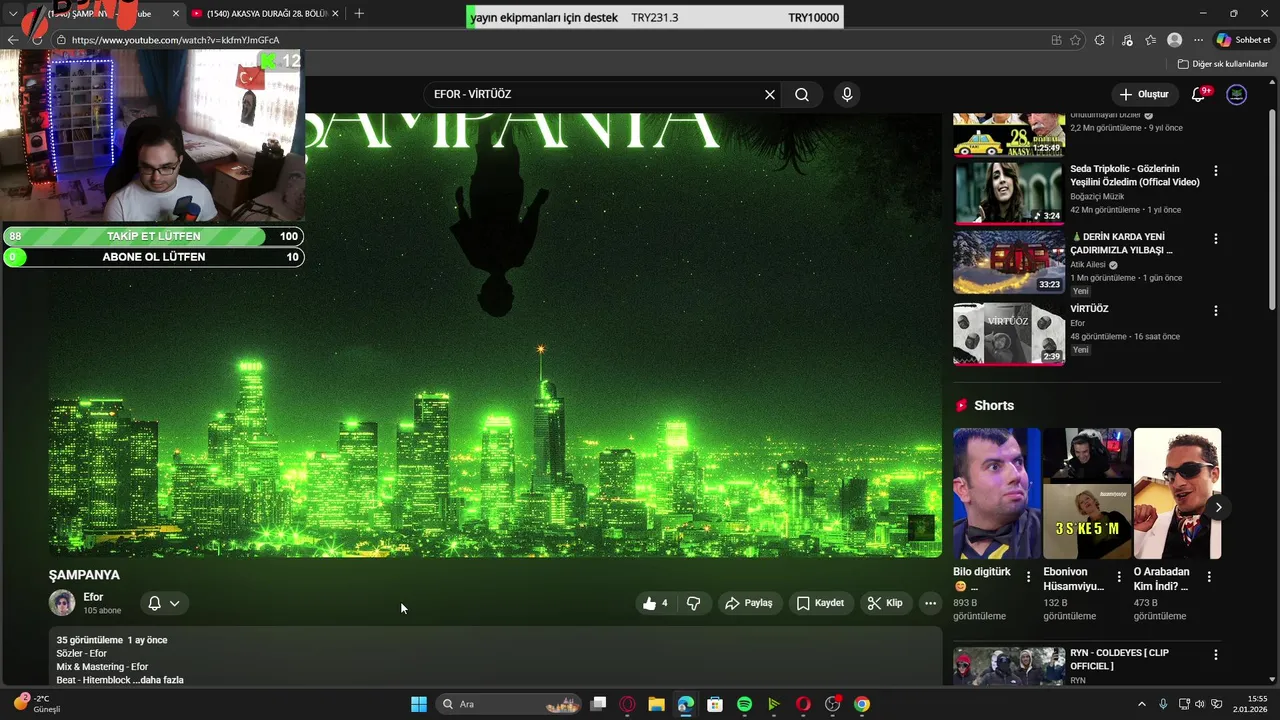The height and width of the screenshot is (720, 1280).
Task: Open the Windows Start menu
Action: pos(419,704)
